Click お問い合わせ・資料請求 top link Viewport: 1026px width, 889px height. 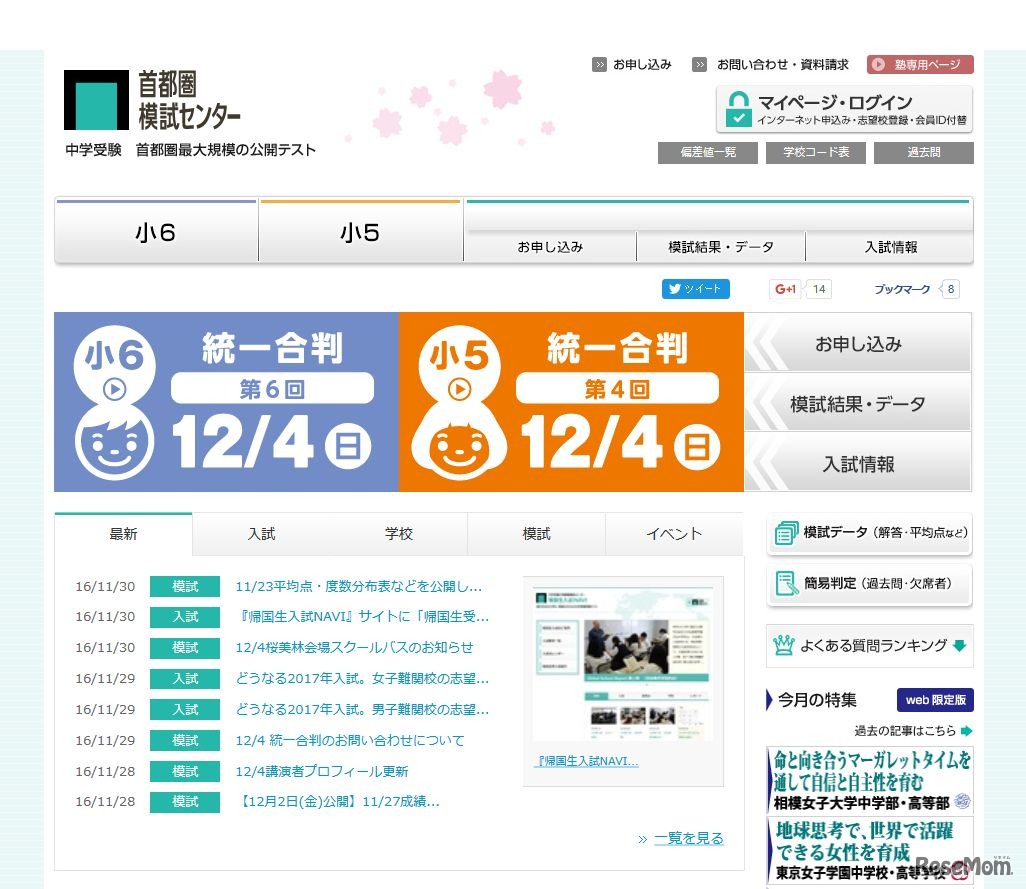[783, 64]
